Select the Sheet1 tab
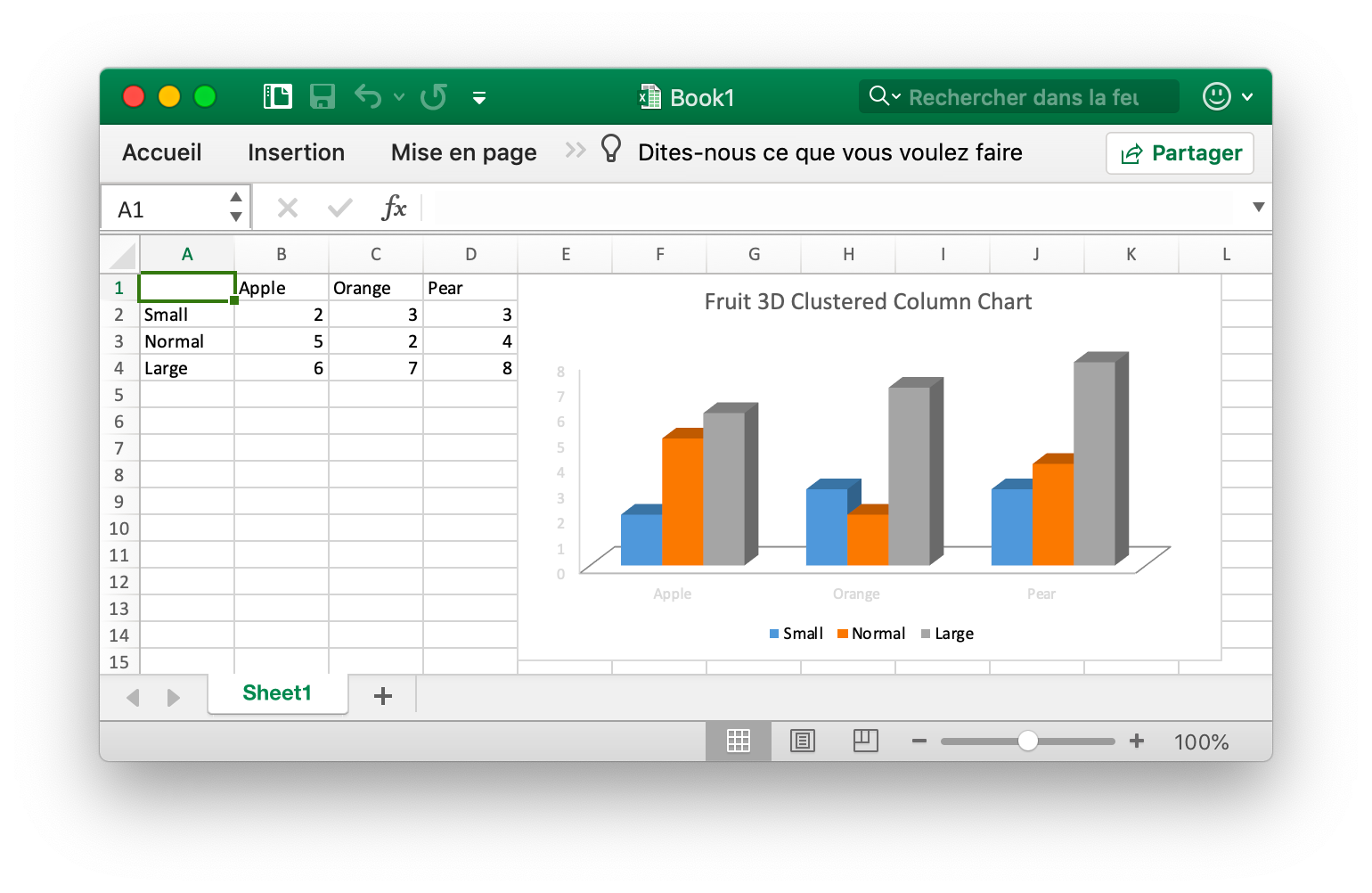The height and width of the screenshot is (893, 1372). tap(277, 694)
